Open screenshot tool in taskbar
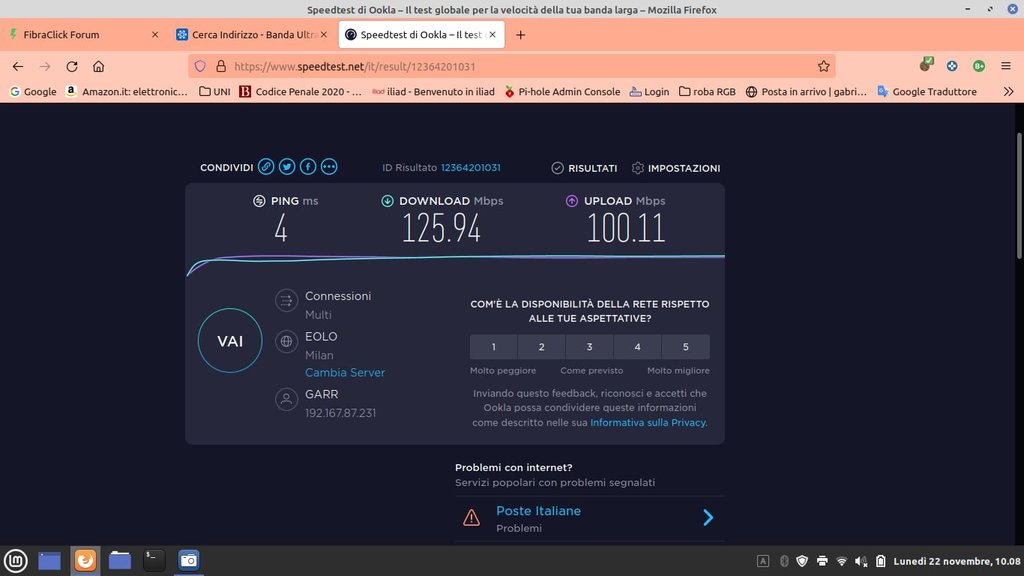The width and height of the screenshot is (1024, 576). pyautogui.click(x=189, y=560)
